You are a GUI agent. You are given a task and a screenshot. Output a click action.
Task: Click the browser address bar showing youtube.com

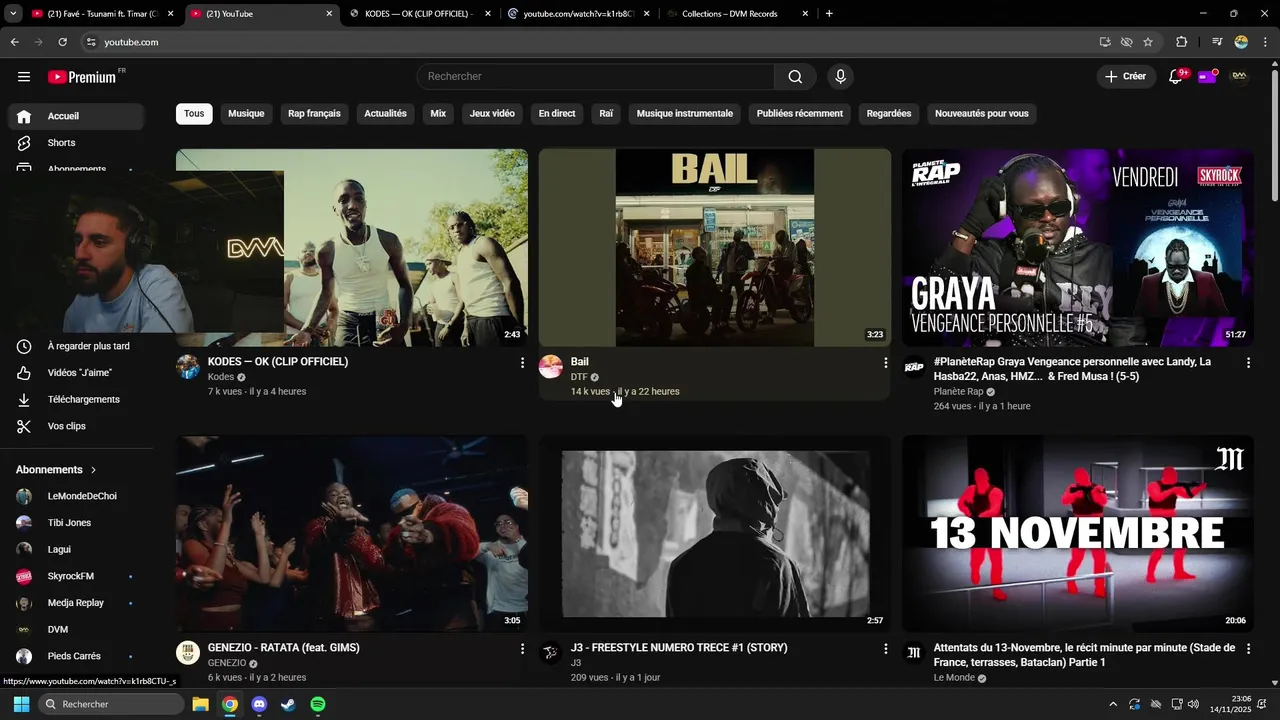(590, 42)
